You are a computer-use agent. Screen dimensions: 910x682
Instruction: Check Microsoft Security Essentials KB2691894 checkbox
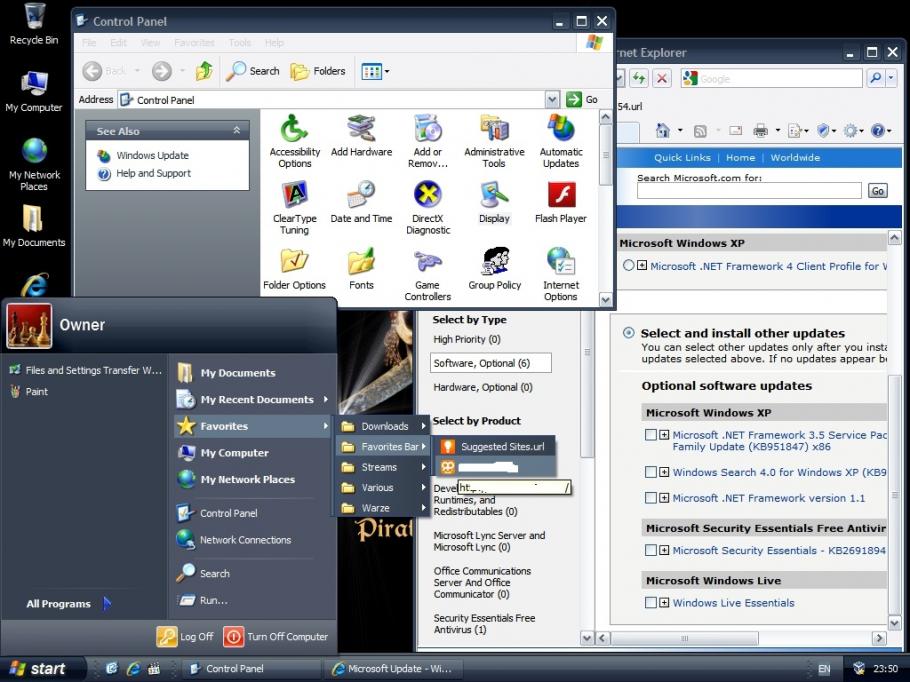(651, 551)
